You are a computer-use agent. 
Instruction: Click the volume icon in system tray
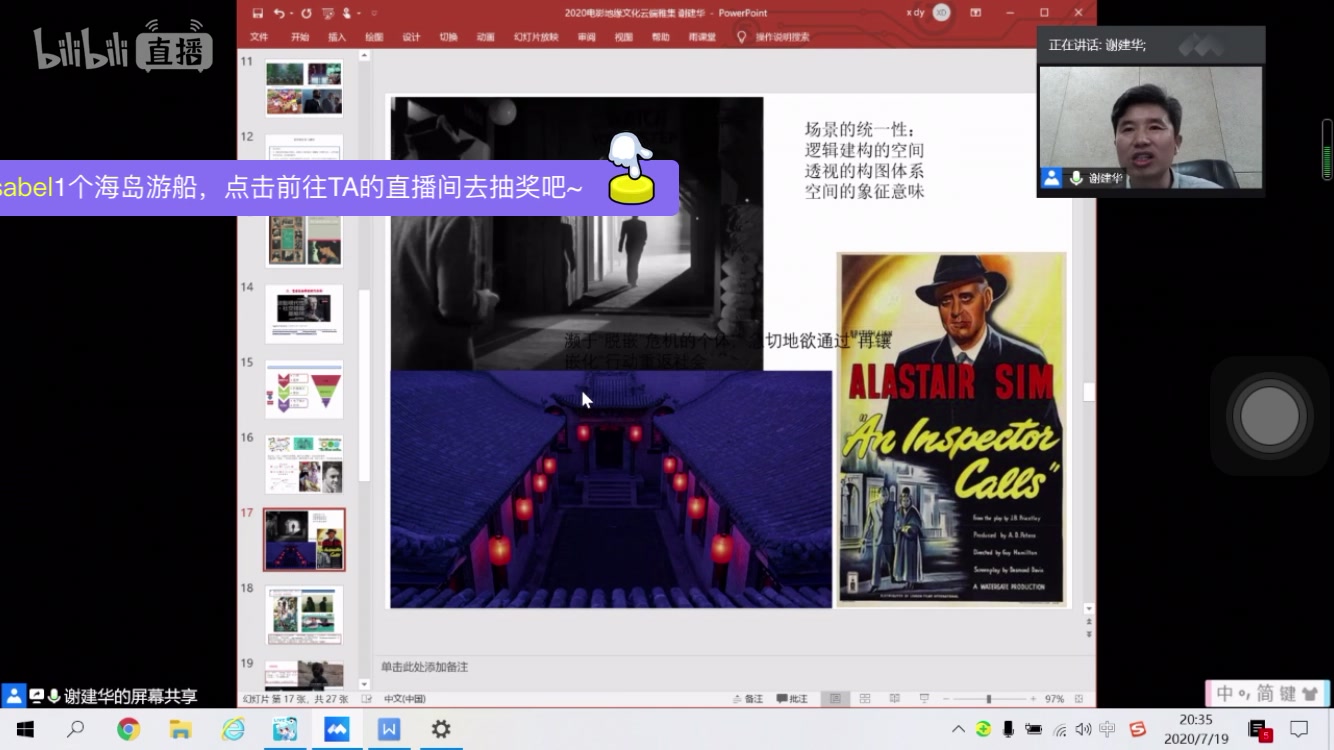1083,729
